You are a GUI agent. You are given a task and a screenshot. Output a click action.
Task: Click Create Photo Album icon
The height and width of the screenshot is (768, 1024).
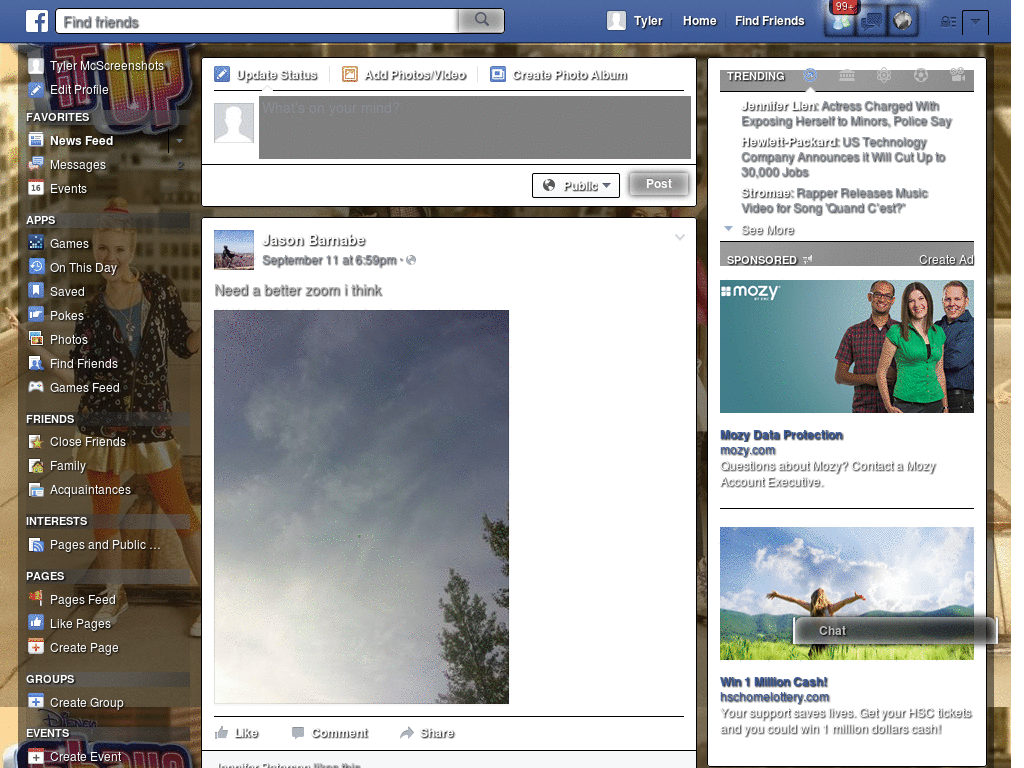[x=498, y=74]
